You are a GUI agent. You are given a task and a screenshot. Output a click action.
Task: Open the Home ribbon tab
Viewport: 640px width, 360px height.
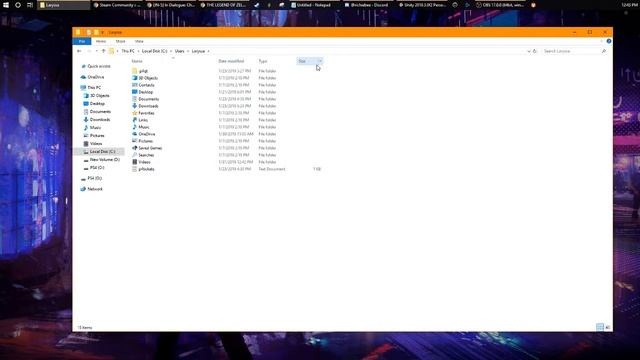(x=101, y=41)
